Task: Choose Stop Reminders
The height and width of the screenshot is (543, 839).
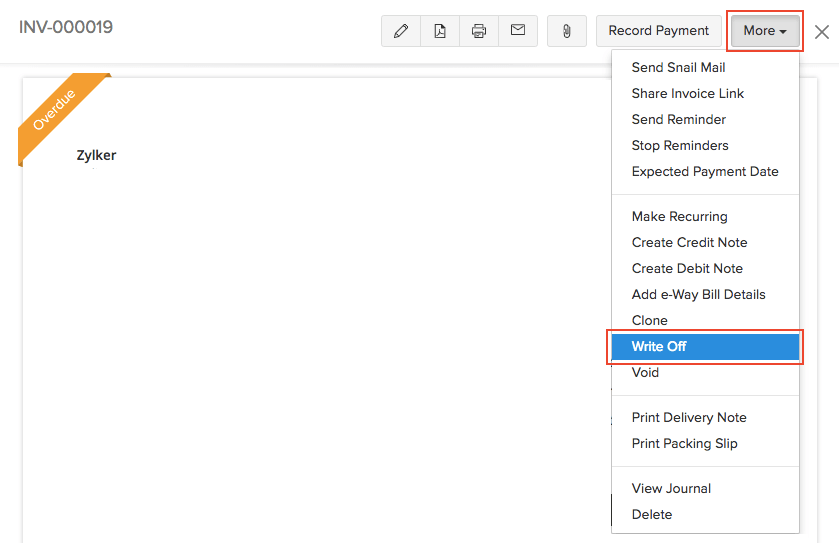Action: 705,146
